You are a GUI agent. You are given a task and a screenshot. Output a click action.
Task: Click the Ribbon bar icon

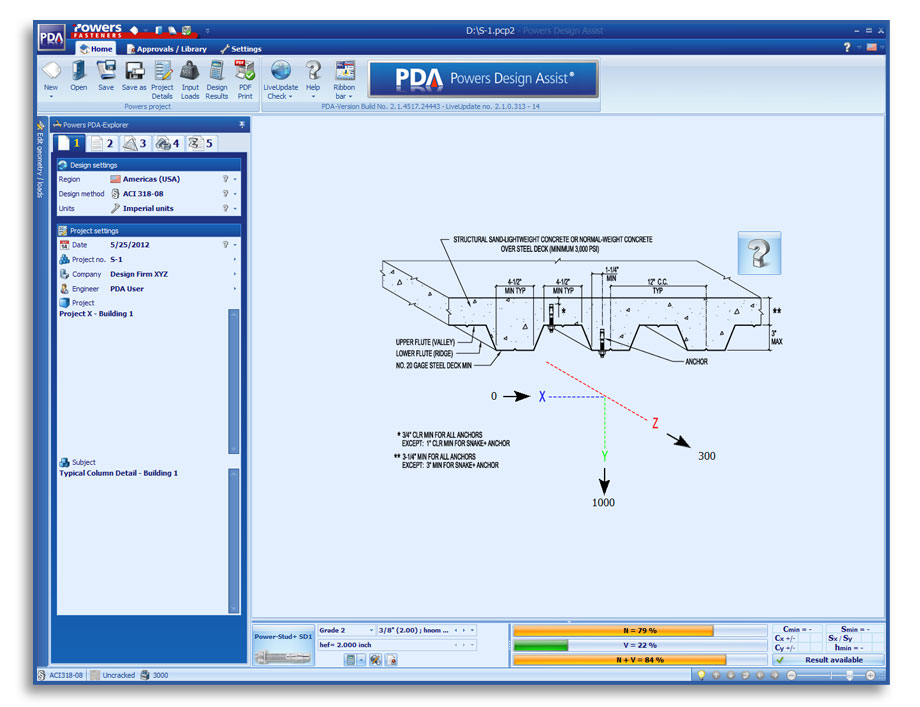coord(344,72)
